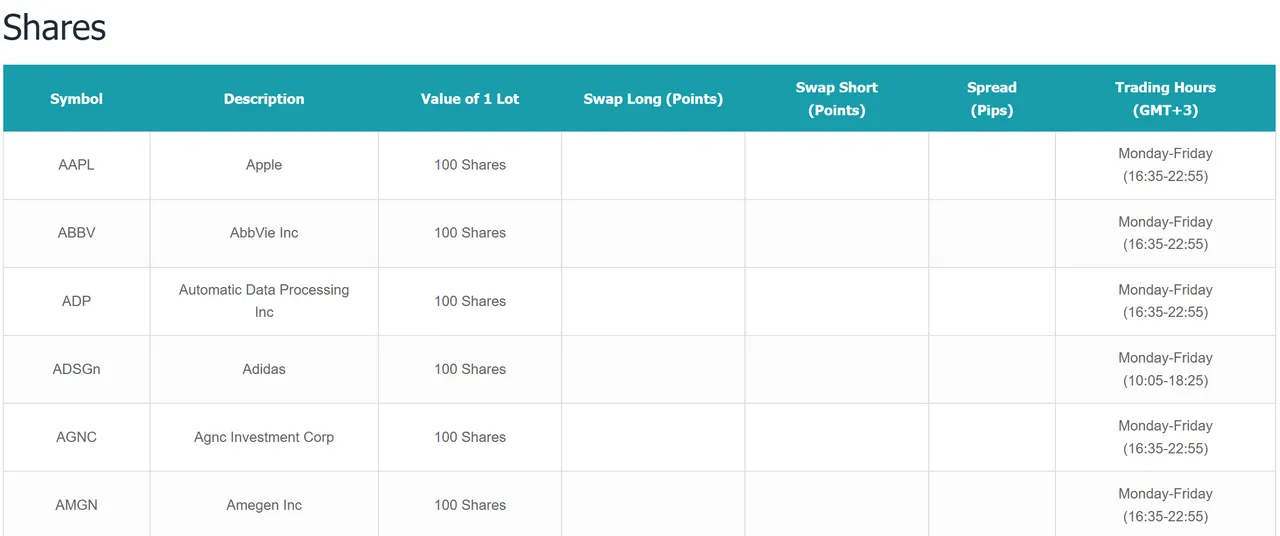Select the Value of 1 Lot header
1280x536 pixels.
click(470, 99)
